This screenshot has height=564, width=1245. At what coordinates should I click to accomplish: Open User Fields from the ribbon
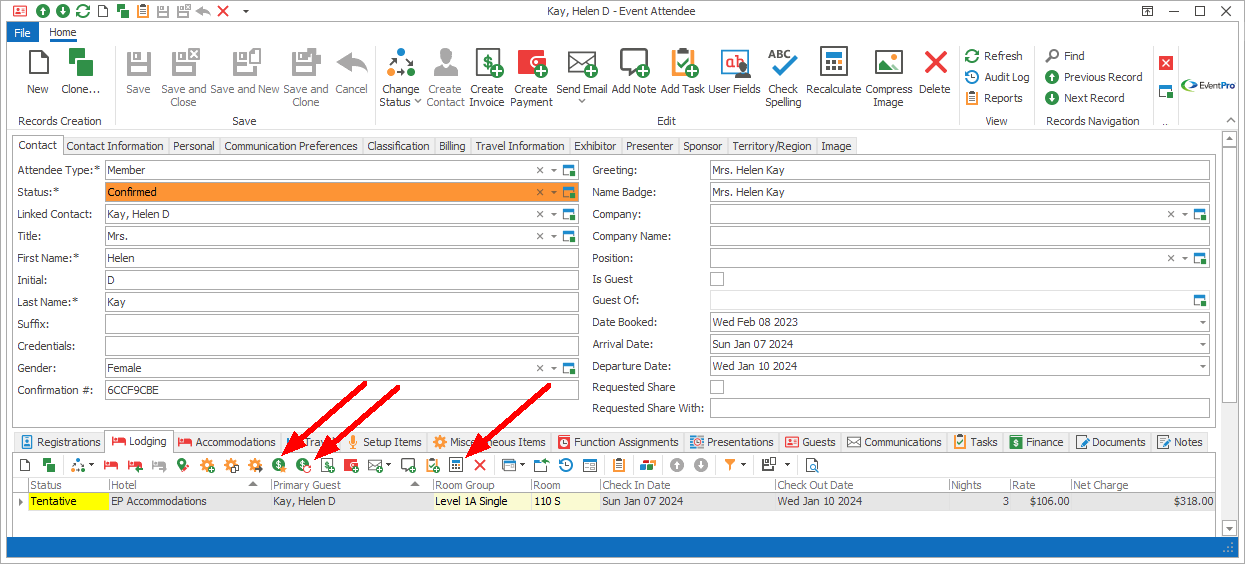tap(734, 72)
